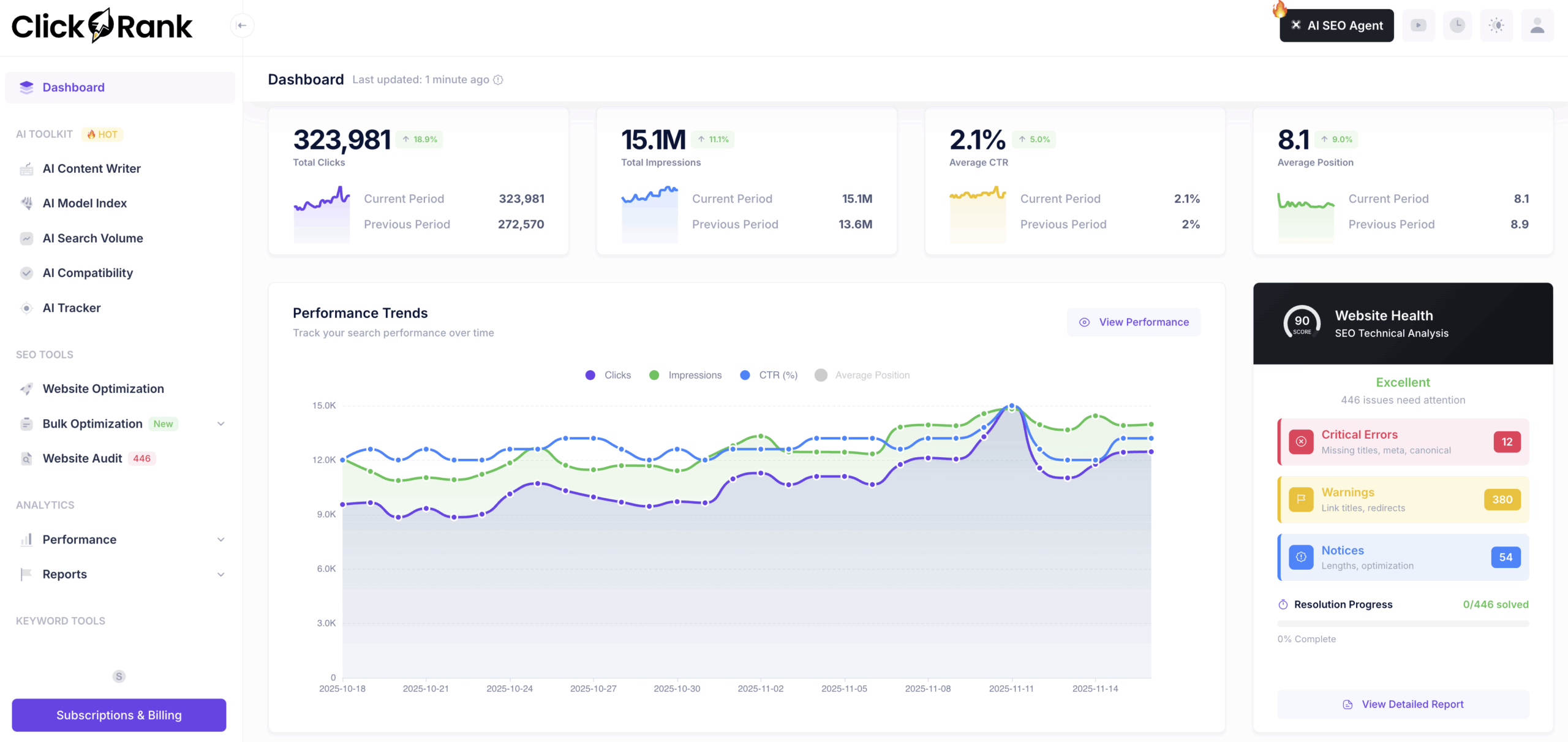Open Website Optimization from the sidebar

[103, 388]
